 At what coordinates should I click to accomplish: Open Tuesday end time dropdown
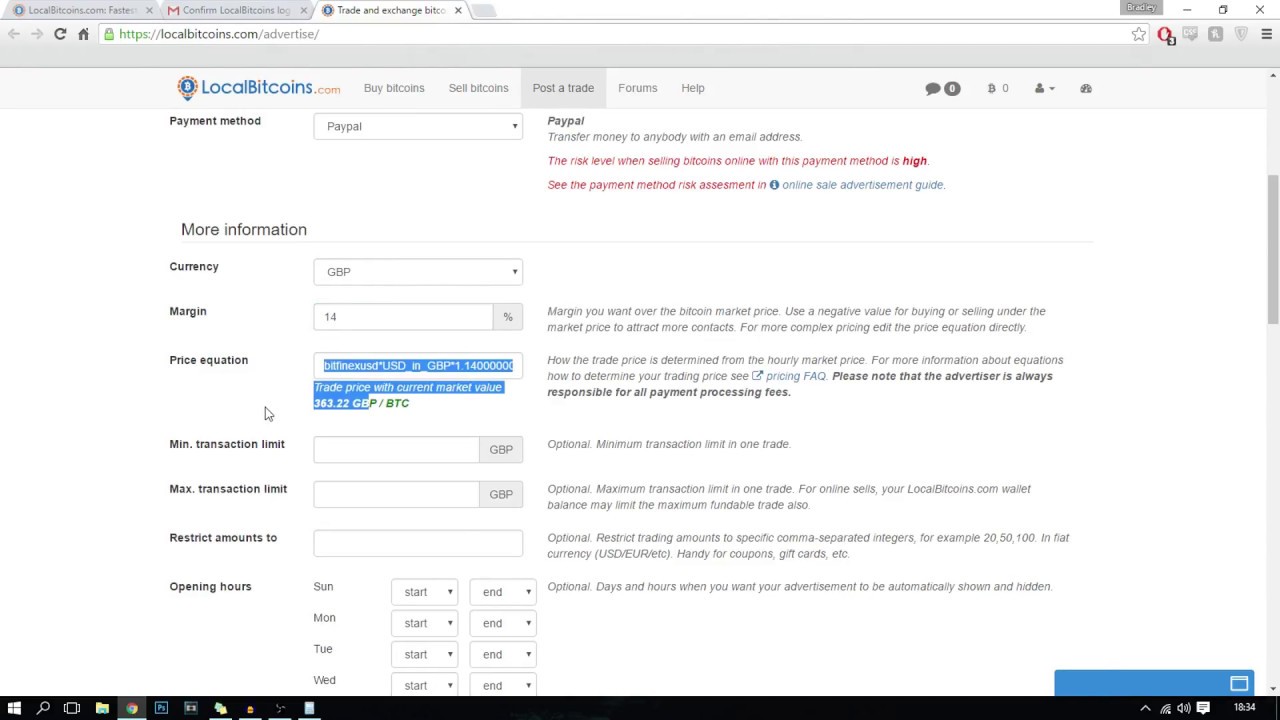click(503, 654)
